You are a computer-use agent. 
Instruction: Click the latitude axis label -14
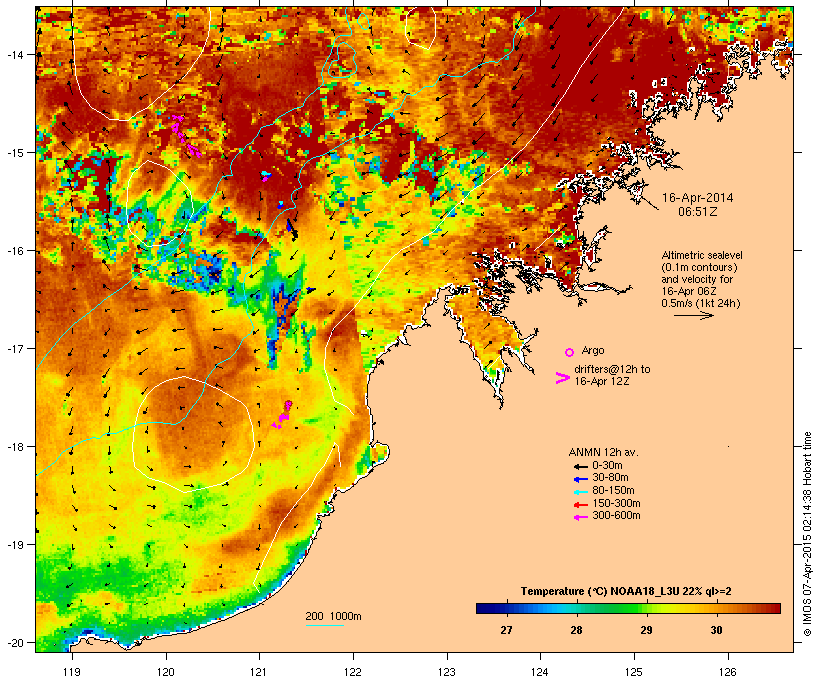tap(16, 54)
